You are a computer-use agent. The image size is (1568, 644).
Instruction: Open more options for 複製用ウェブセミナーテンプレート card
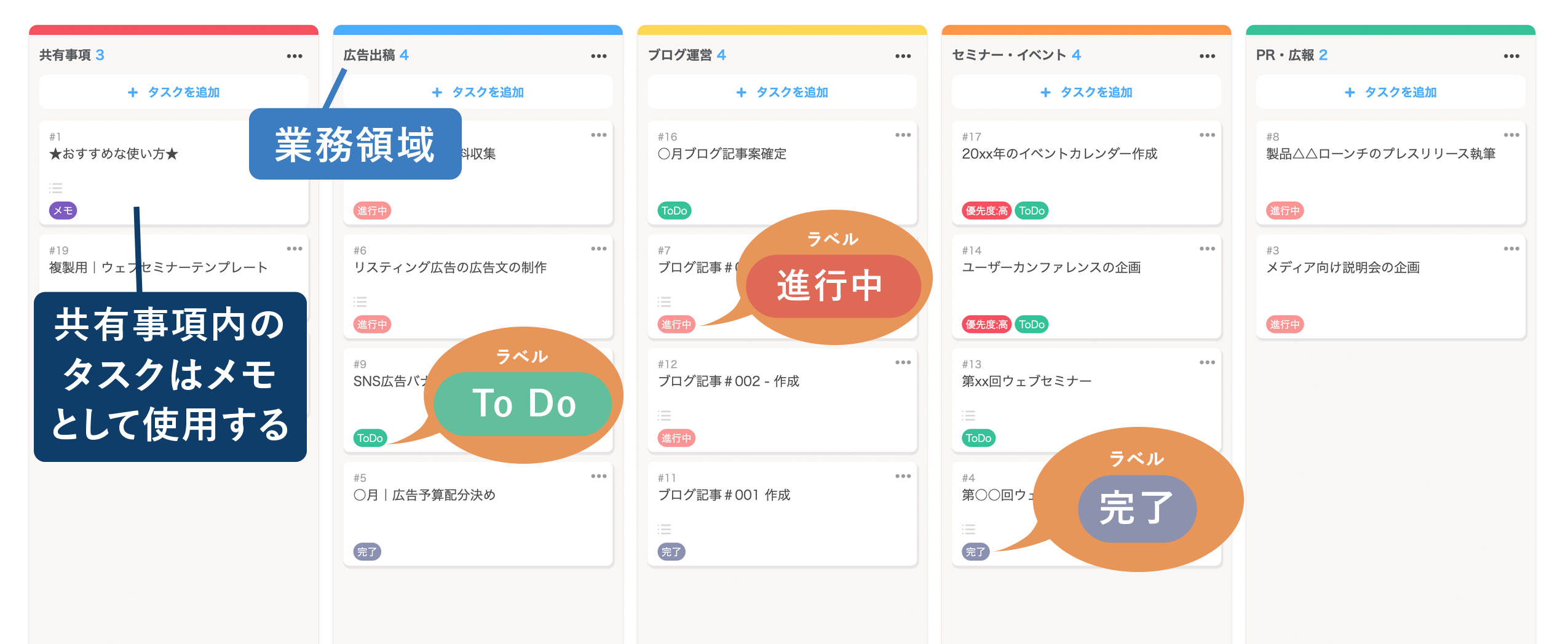pos(295,249)
